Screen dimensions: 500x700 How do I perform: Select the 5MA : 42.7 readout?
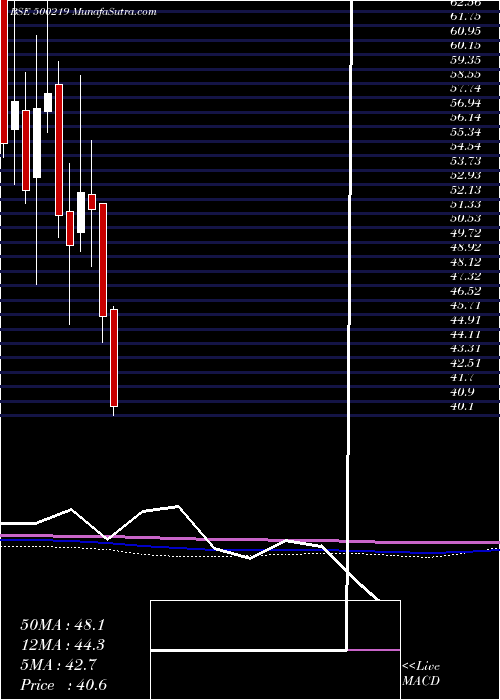58,665
